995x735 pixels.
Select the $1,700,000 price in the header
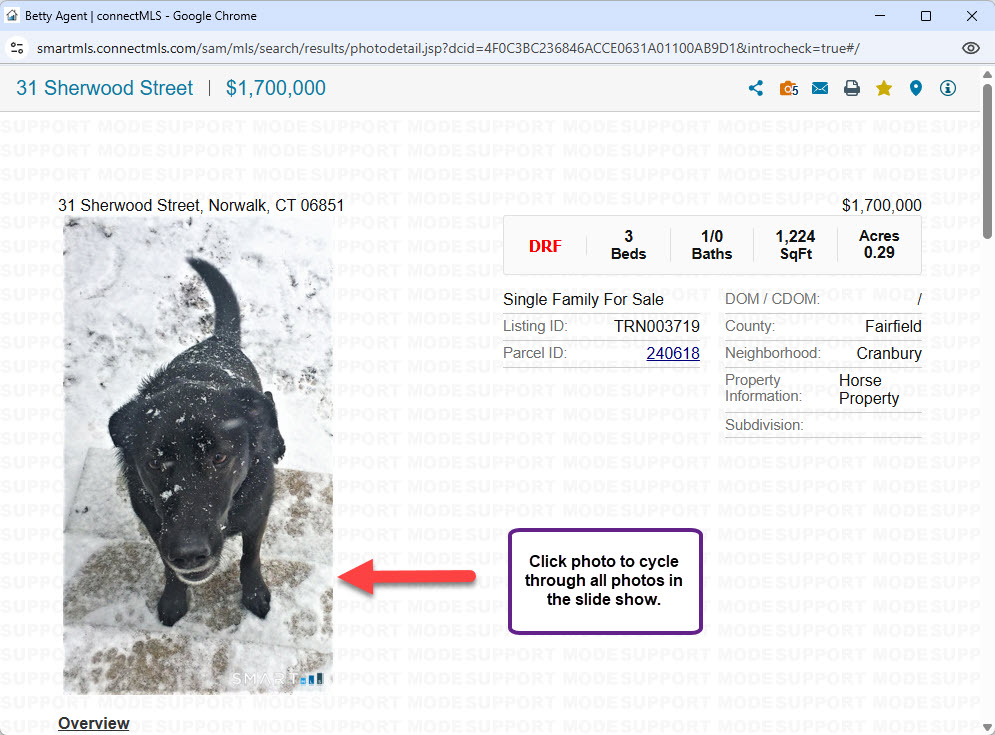tap(275, 88)
